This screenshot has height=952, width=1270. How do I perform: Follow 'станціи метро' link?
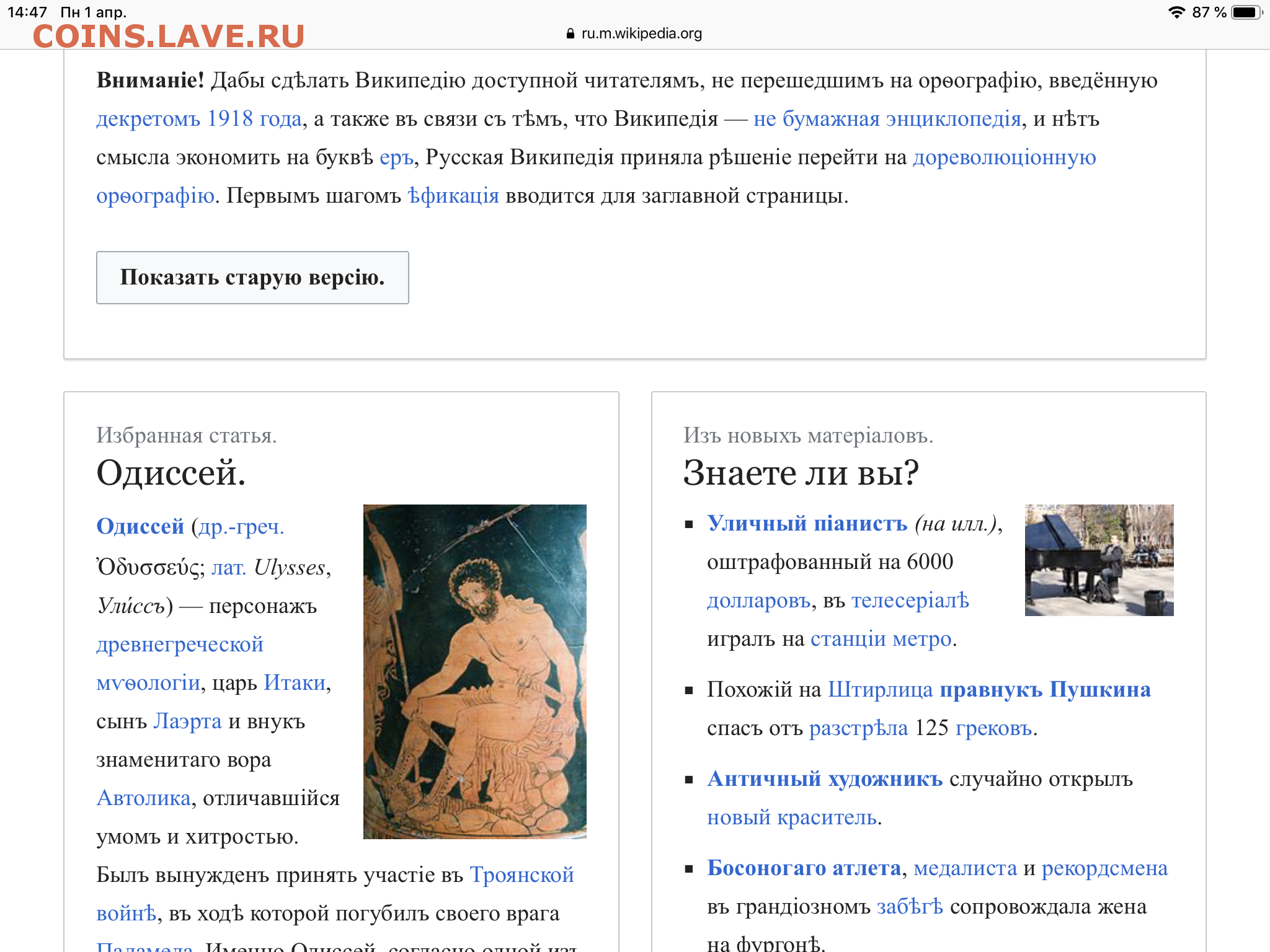coord(881,639)
